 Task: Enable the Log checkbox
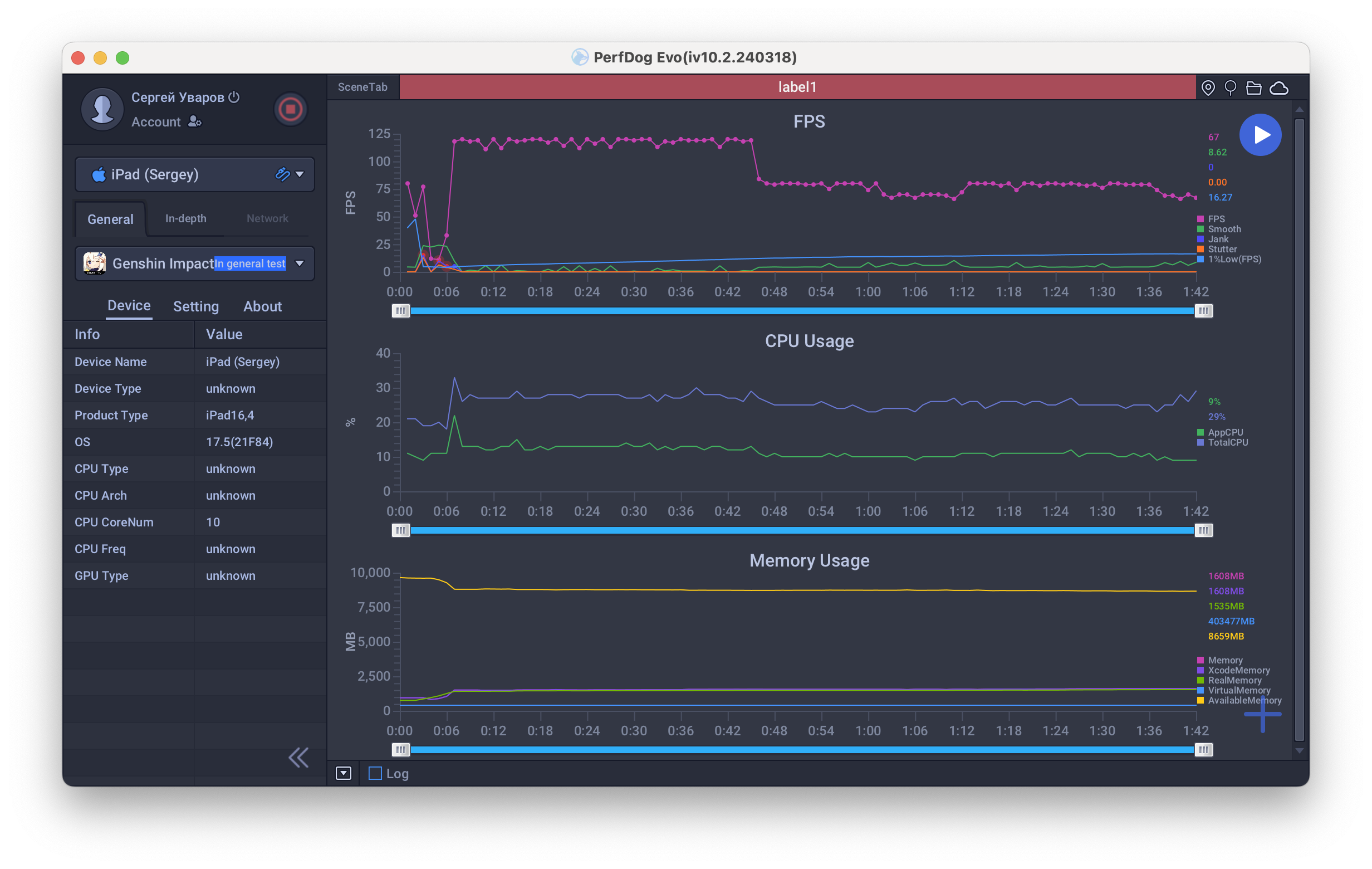pyautogui.click(x=375, y=773)
